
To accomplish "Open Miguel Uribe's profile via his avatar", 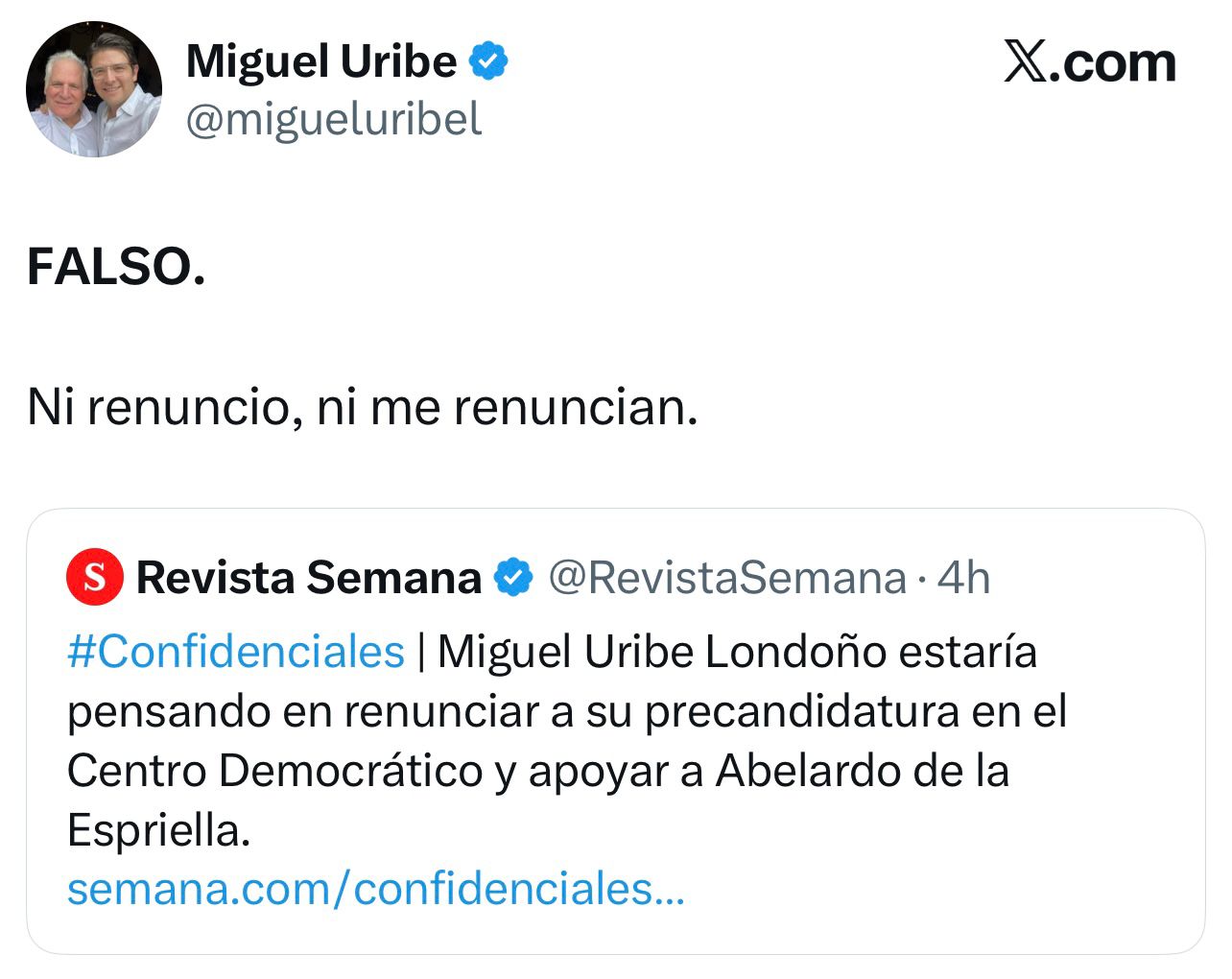I will (93, 88).
